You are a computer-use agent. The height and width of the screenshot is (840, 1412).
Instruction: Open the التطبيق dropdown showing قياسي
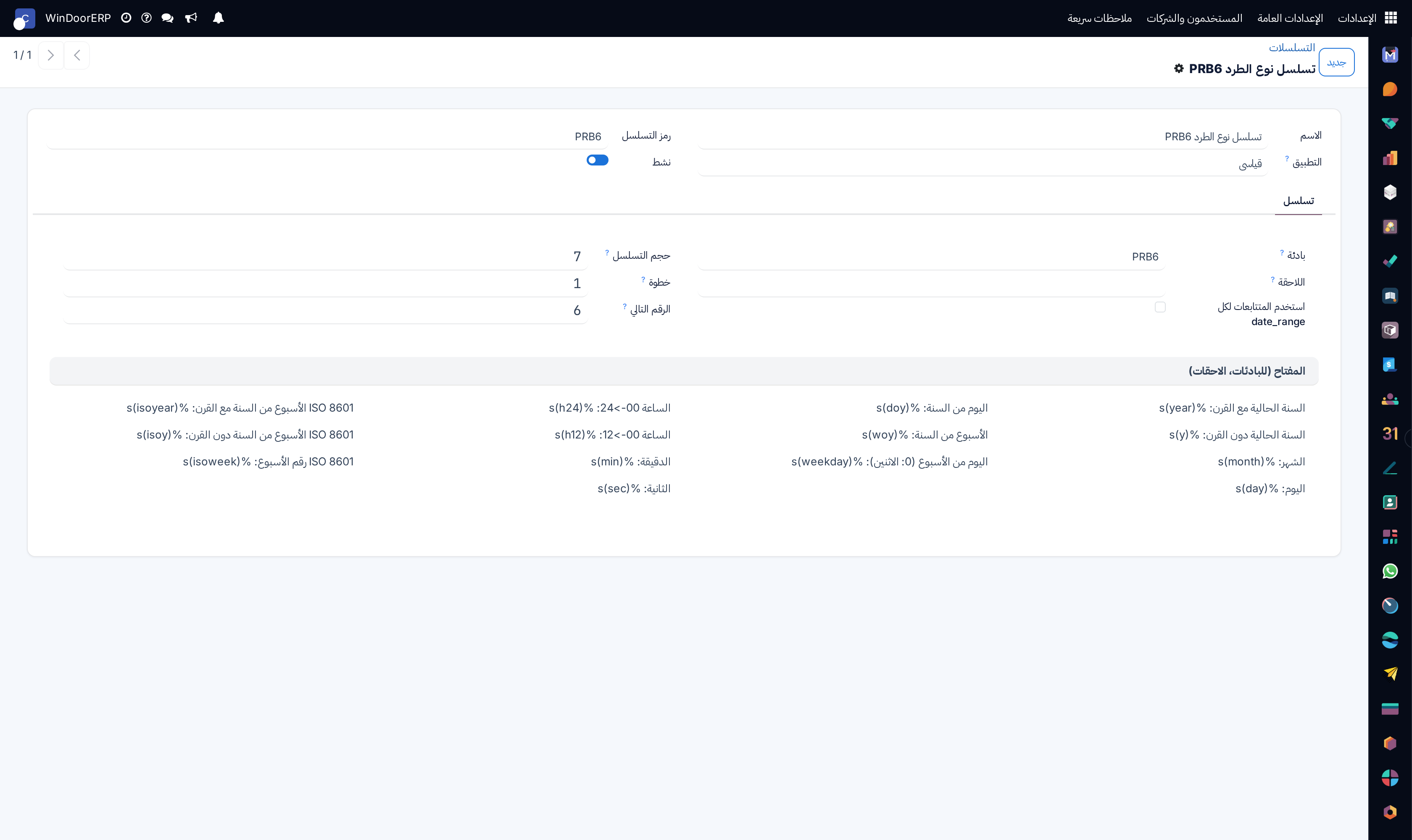[x=982, y=163]
